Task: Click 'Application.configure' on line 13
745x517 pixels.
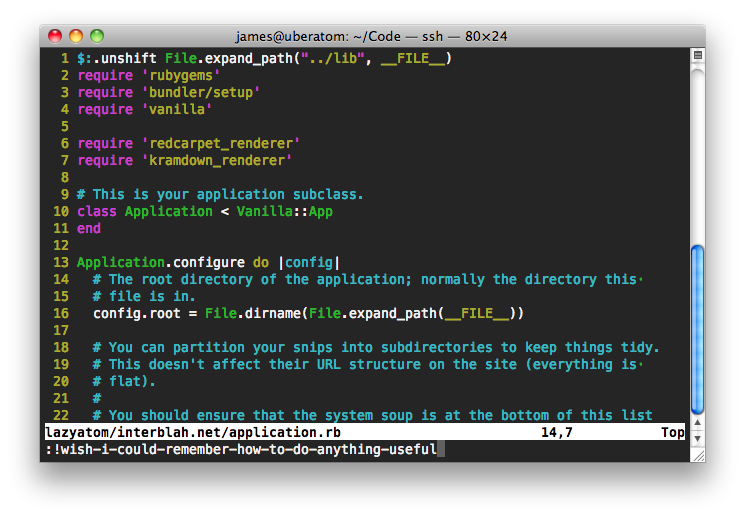Action: [x=161, y=263]
